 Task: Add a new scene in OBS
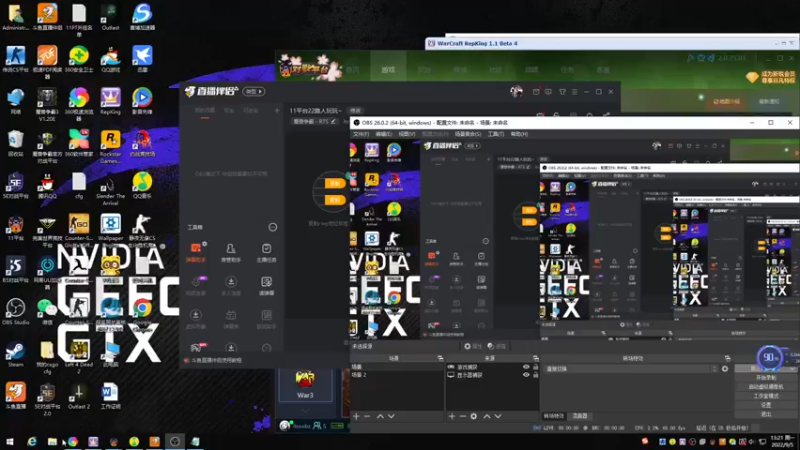click(x=356, y=416)
